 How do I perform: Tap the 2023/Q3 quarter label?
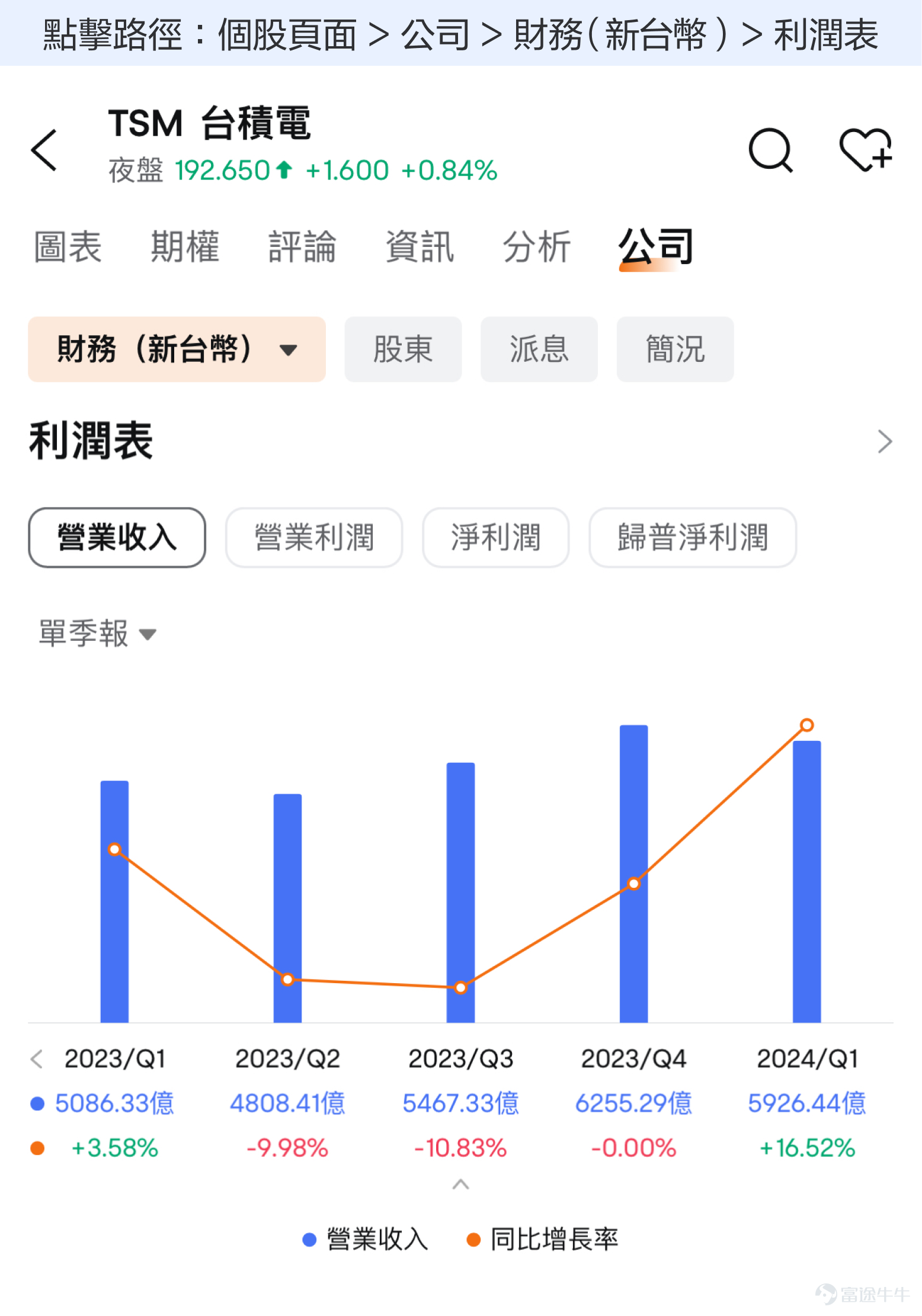tap(460, 1059)
